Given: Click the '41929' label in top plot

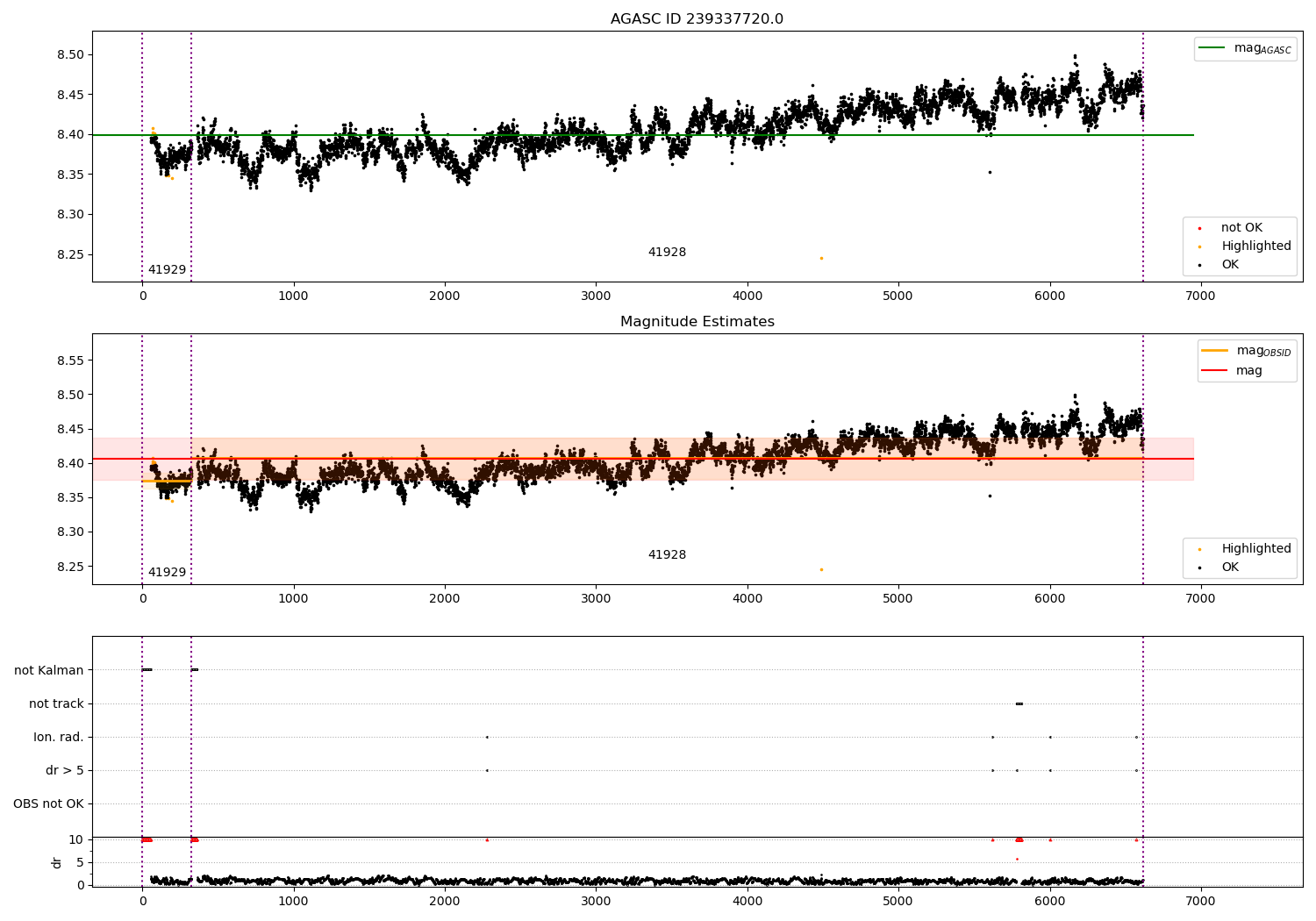Looking at the screenshot, I should (167, 270).
